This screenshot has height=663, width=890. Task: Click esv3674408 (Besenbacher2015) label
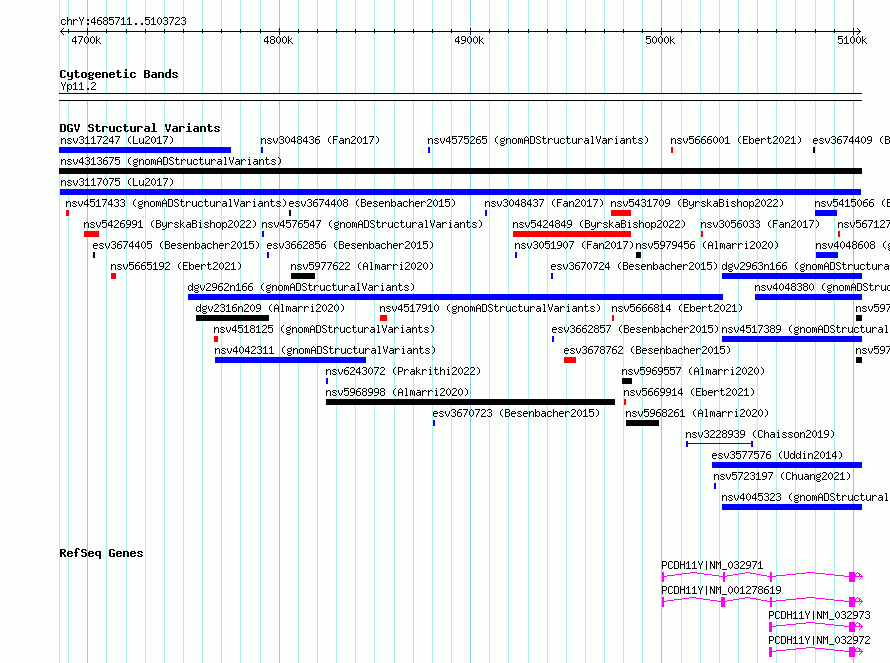[x=372, y=203]
